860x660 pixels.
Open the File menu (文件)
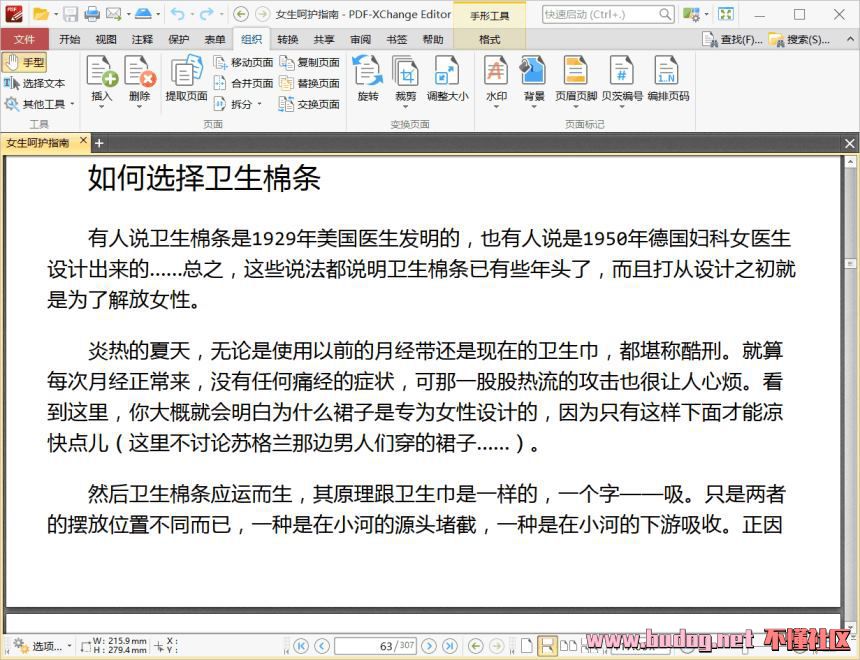(24, 40)
